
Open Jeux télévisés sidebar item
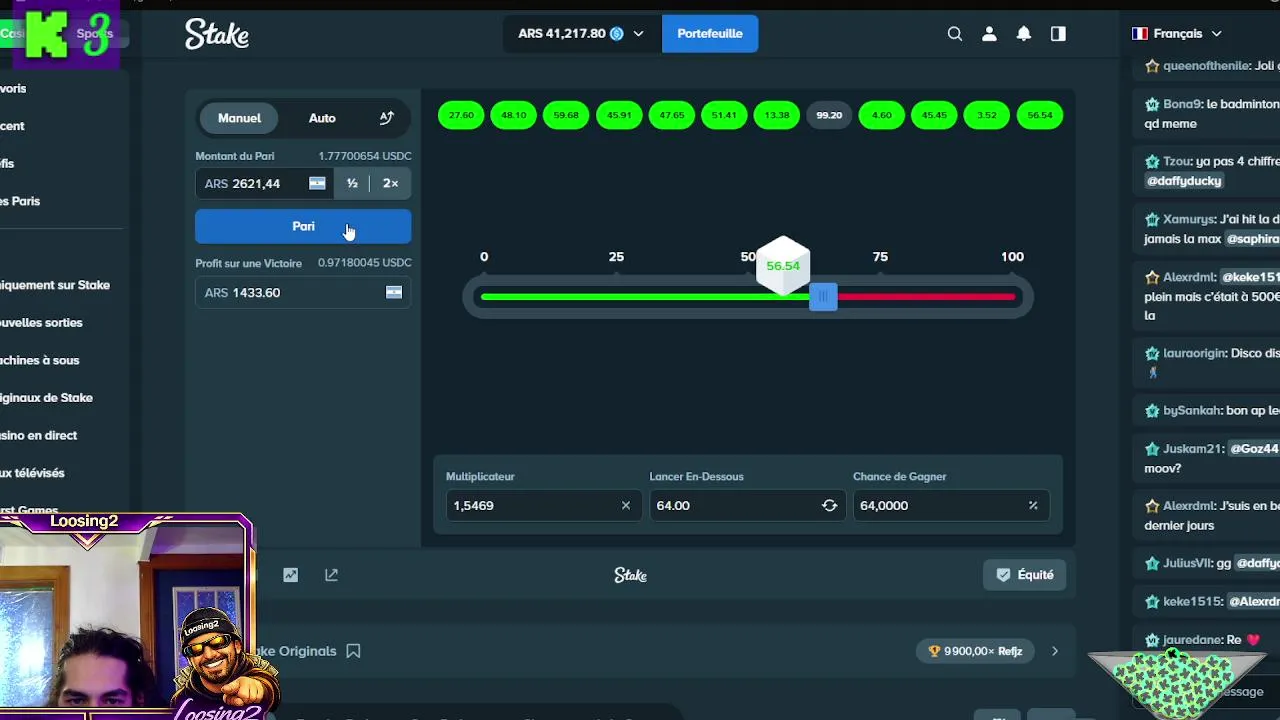pyautogui.click(x=32, y=473)
